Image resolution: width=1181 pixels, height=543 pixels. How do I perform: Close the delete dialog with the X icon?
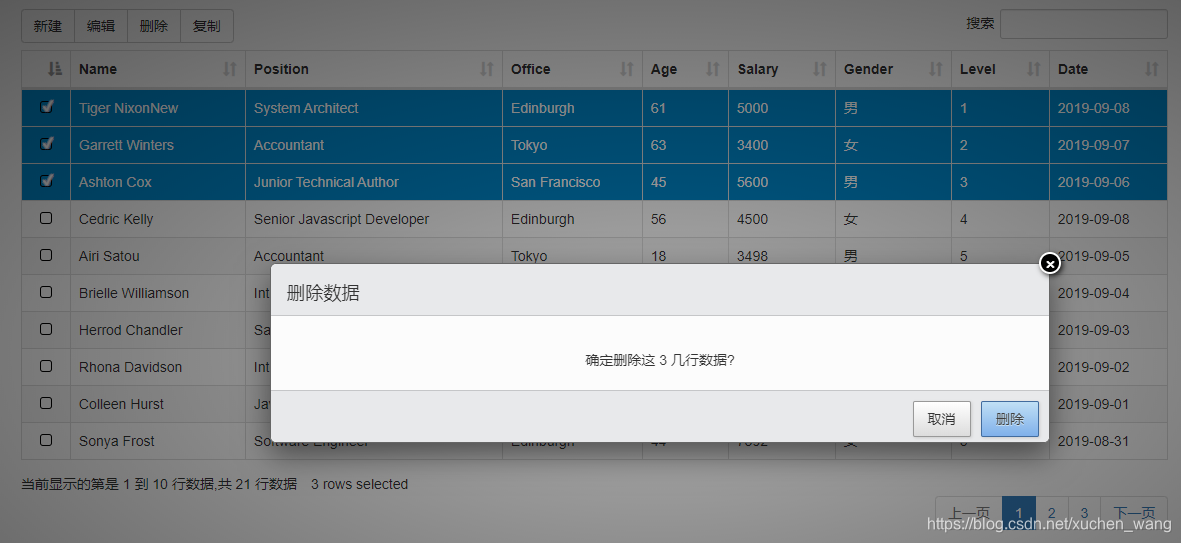click(x=1049, y=264)
